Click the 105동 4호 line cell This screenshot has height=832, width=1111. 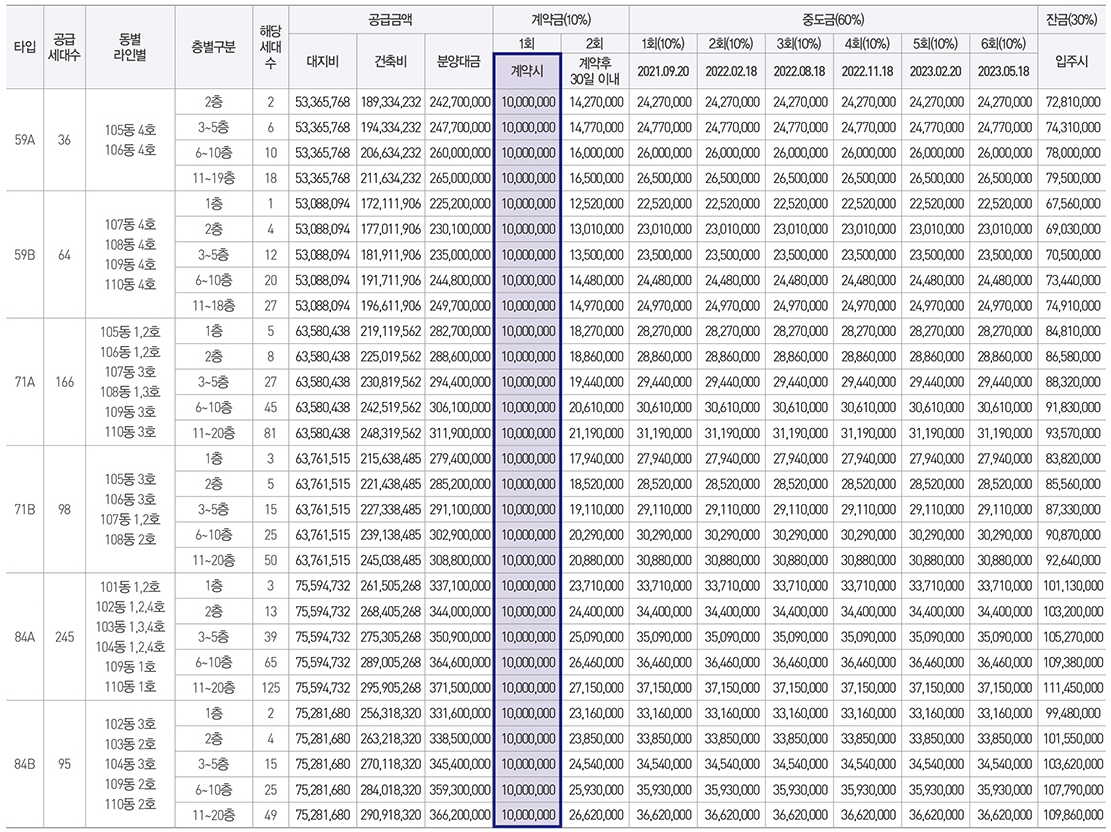tap(130, 130)
